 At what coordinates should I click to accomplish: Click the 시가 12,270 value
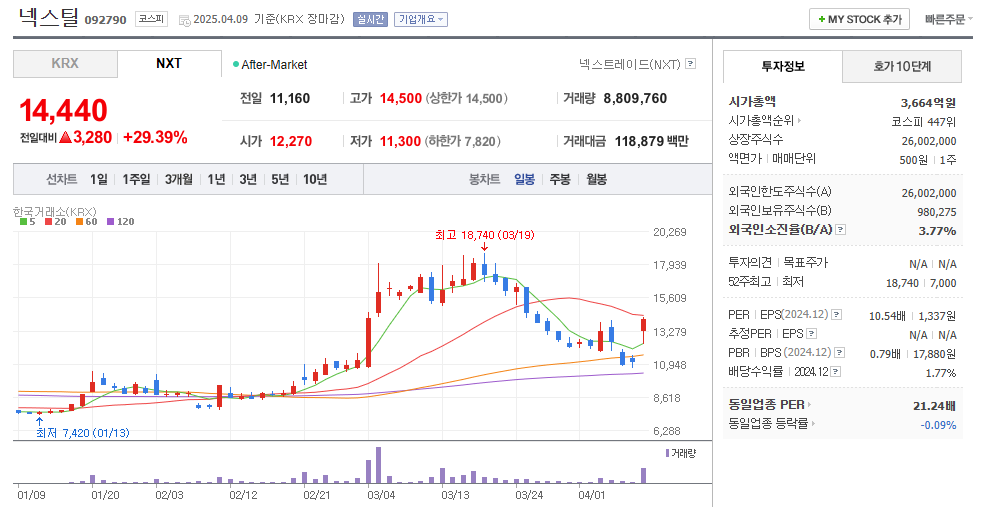click(x=291, y=141)
